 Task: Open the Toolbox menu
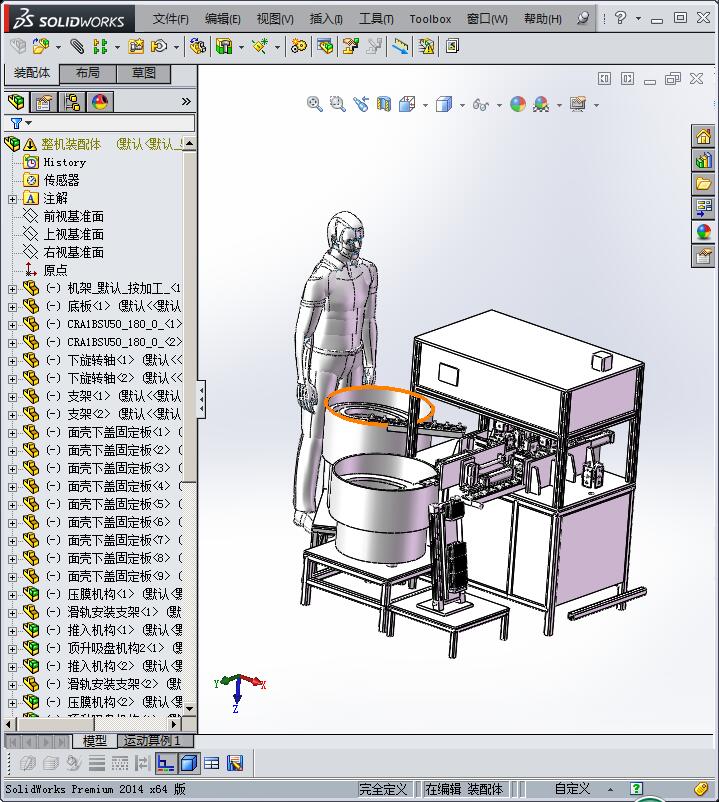pos(430,19)
